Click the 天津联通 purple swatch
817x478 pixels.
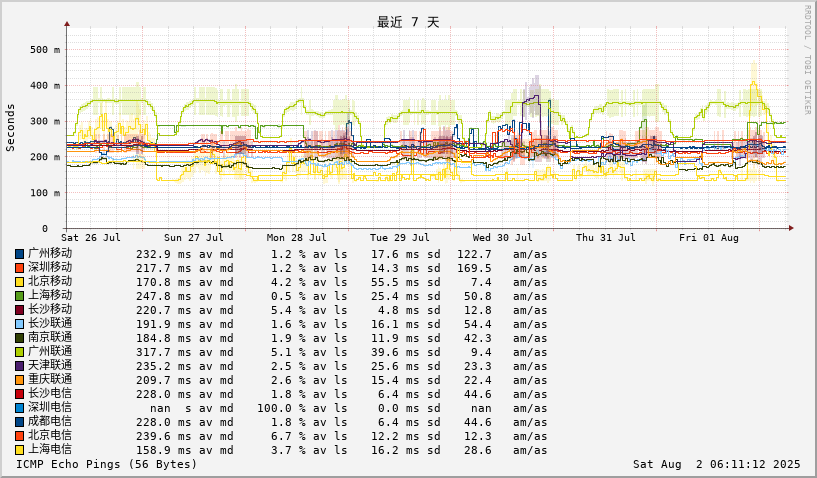click(x=19, y=367)
